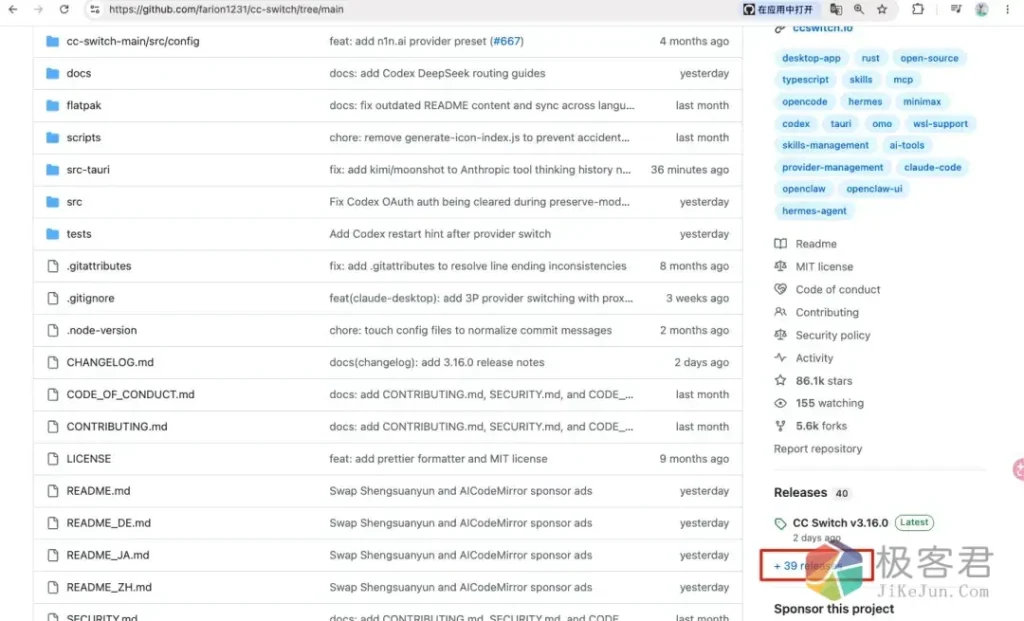
Task: Open the browser extensions puzzle icon
Action: (x=918, y=9)
